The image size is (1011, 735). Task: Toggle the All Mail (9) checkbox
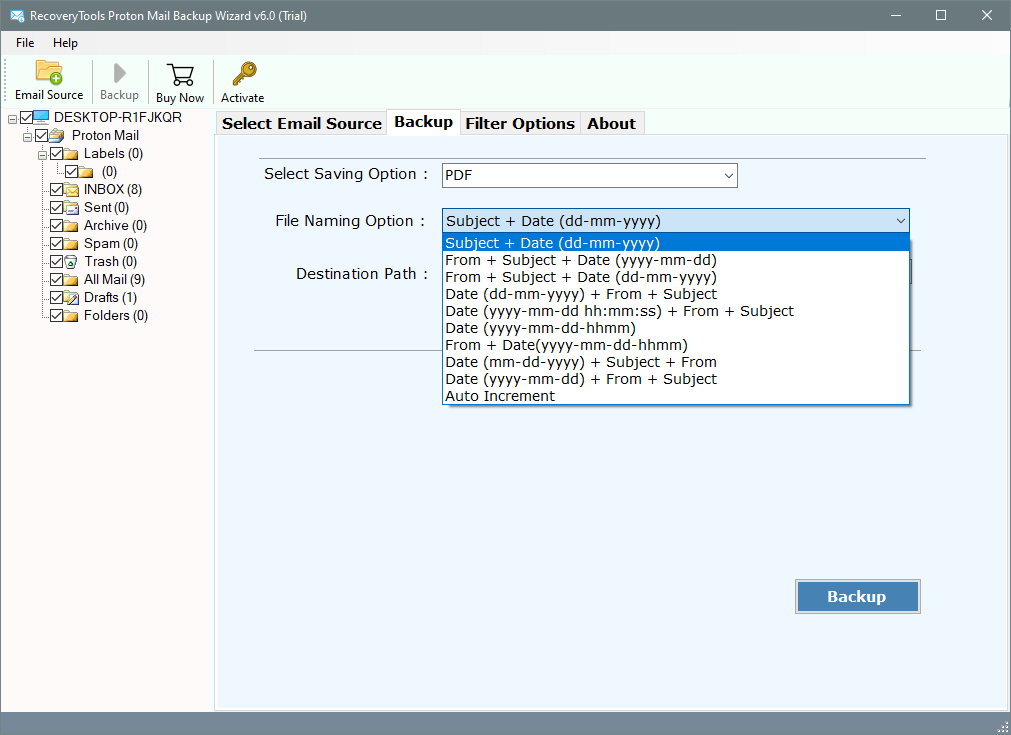point(57,280)
